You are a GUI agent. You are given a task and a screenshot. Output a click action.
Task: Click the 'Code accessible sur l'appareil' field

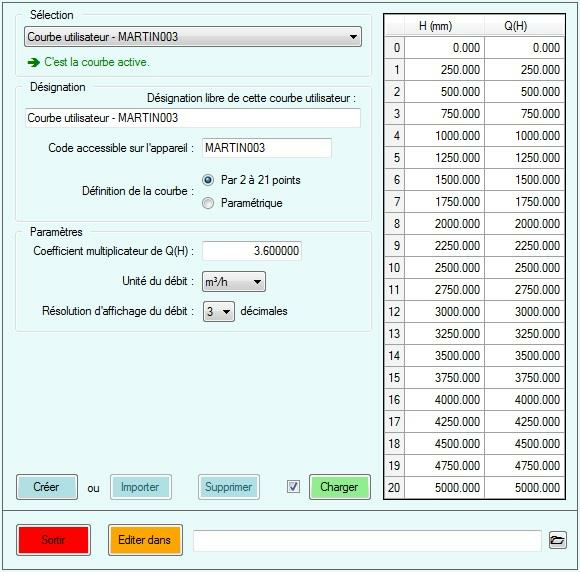[x=267, y=148]
